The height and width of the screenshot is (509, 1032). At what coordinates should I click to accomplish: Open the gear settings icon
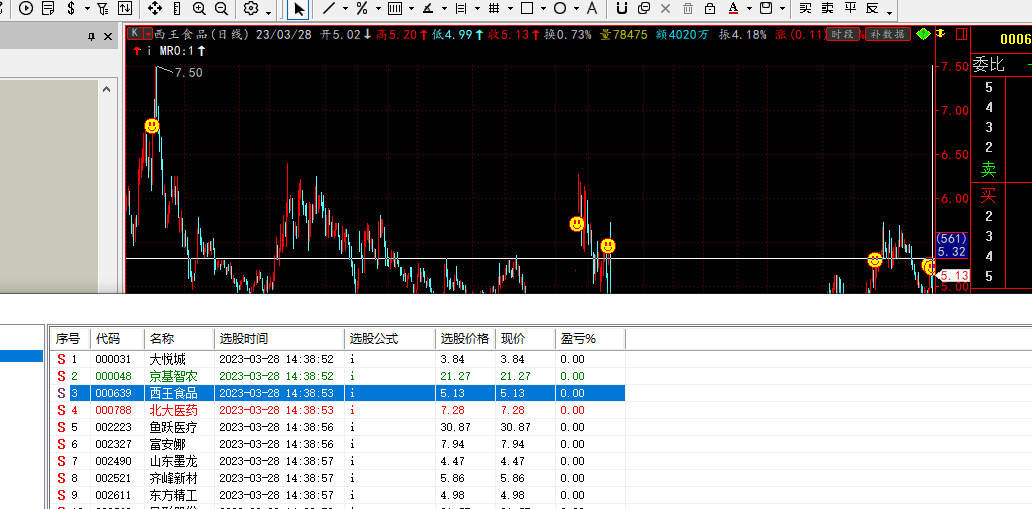250,9
